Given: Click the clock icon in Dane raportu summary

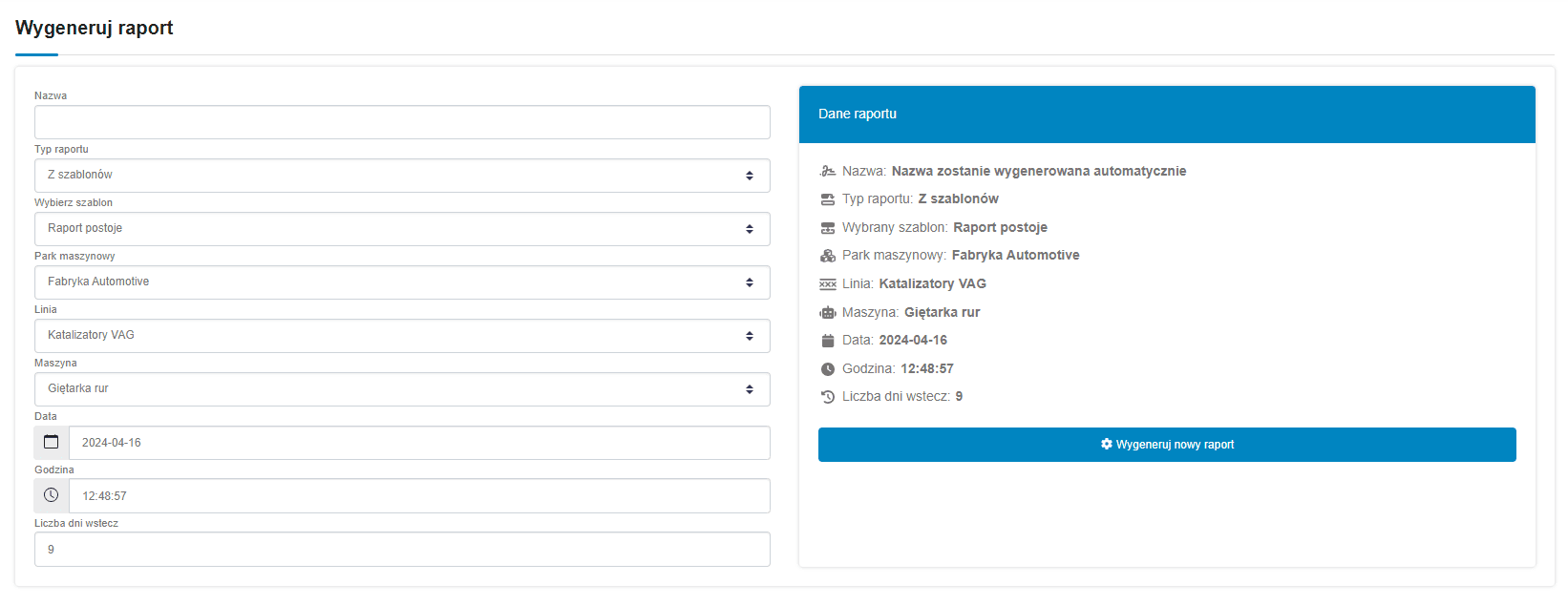Looking at the screenshot, I should point(828,369).
